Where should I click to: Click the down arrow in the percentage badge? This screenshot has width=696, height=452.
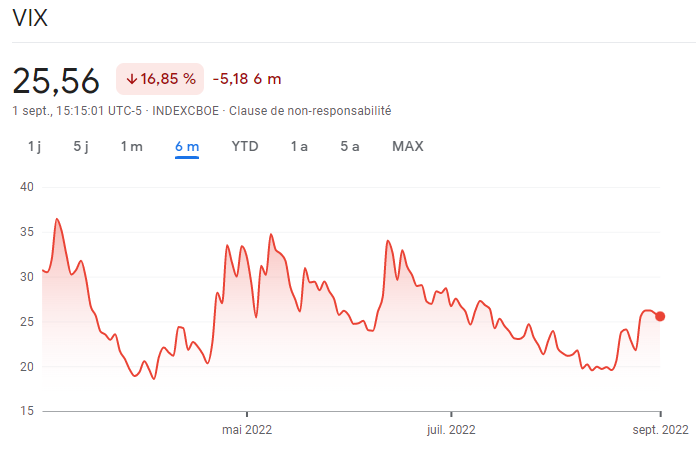(x=131, y=79)
